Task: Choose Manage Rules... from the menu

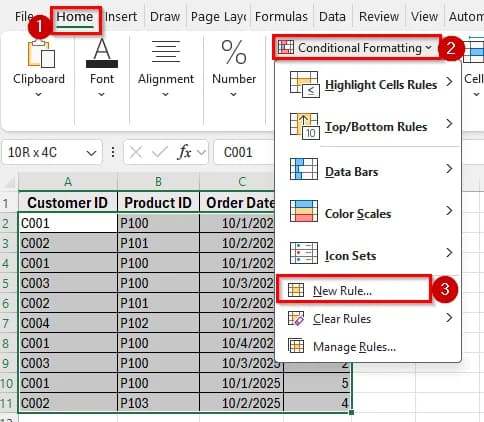Action: pos(368,347)
